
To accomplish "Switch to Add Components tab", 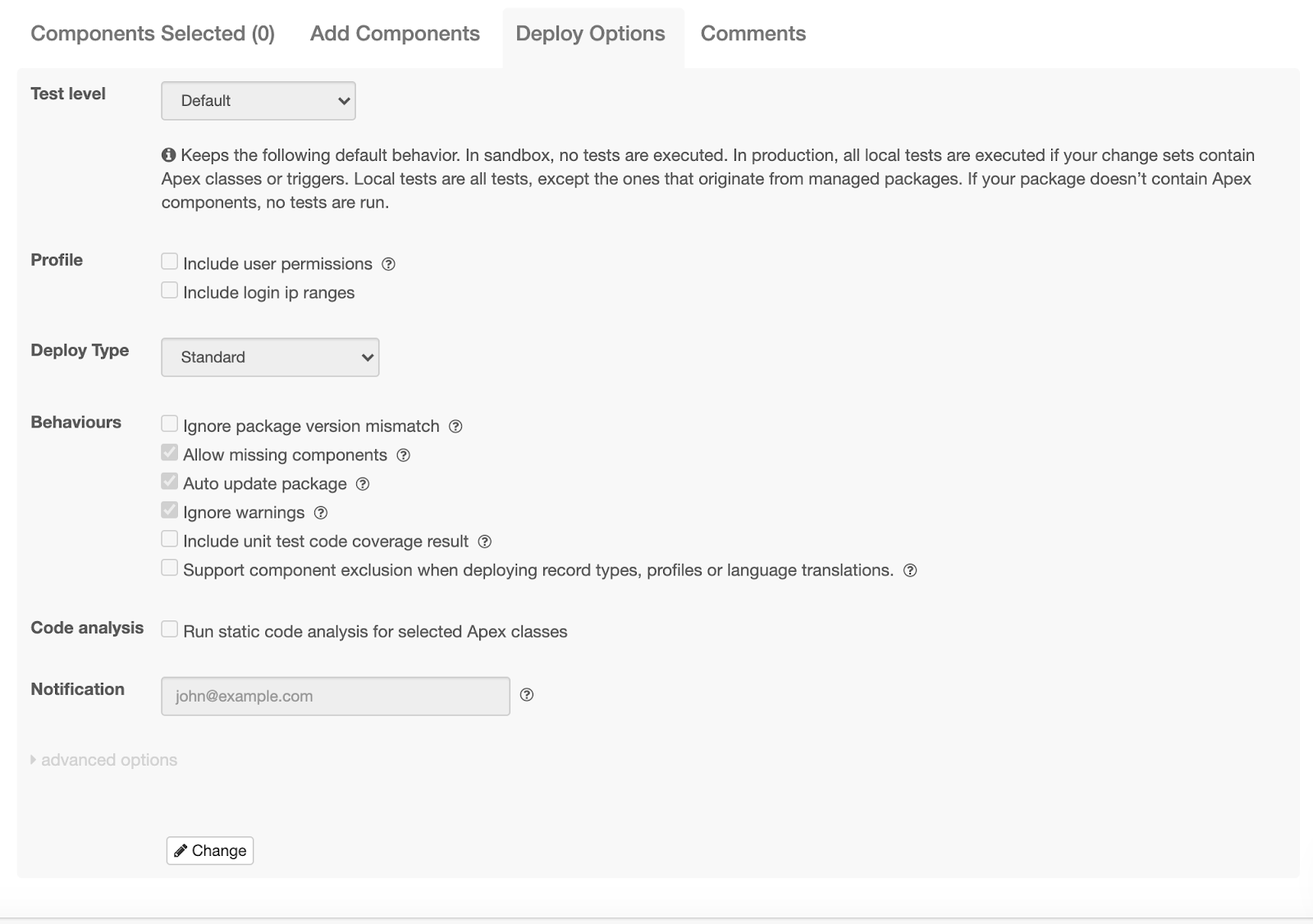I will 395,34.
